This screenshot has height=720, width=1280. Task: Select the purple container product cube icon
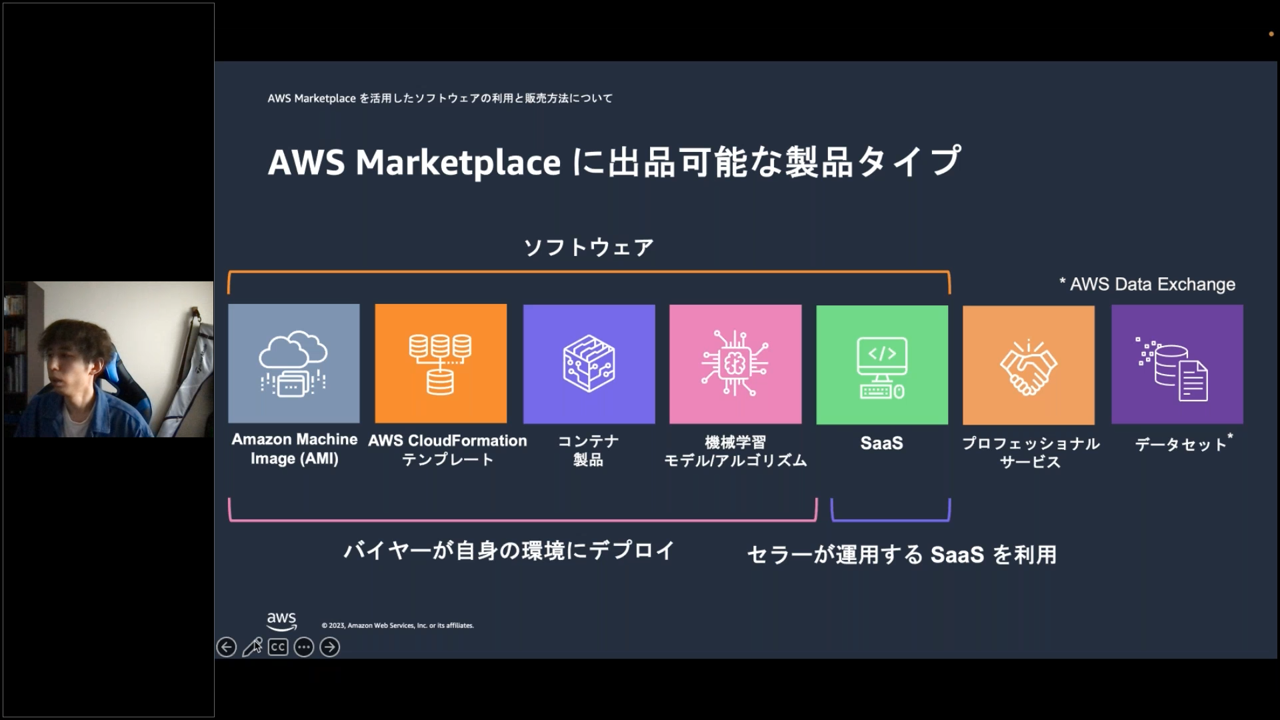coord(589,364)
